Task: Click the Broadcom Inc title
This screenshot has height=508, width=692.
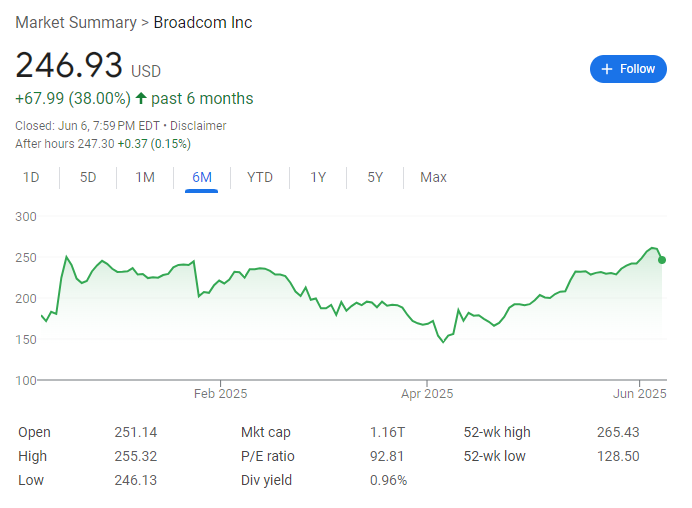Action: click(203, 23)
